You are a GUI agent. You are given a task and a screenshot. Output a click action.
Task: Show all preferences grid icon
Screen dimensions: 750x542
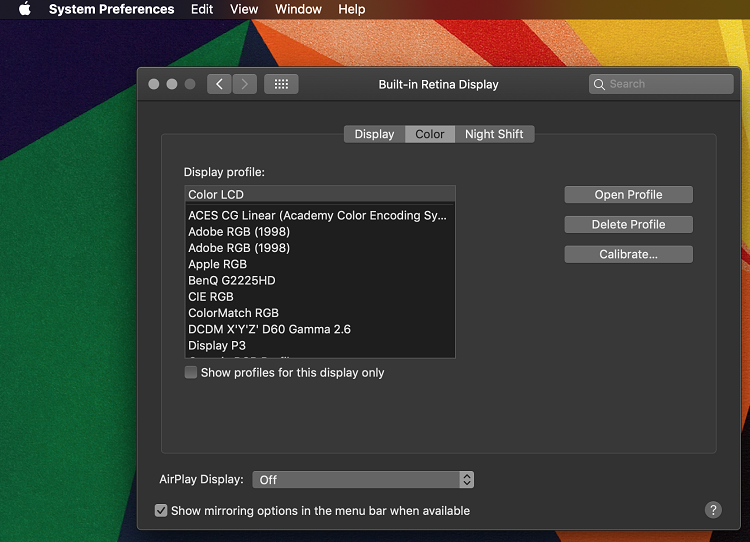click(x=281, y=84)
